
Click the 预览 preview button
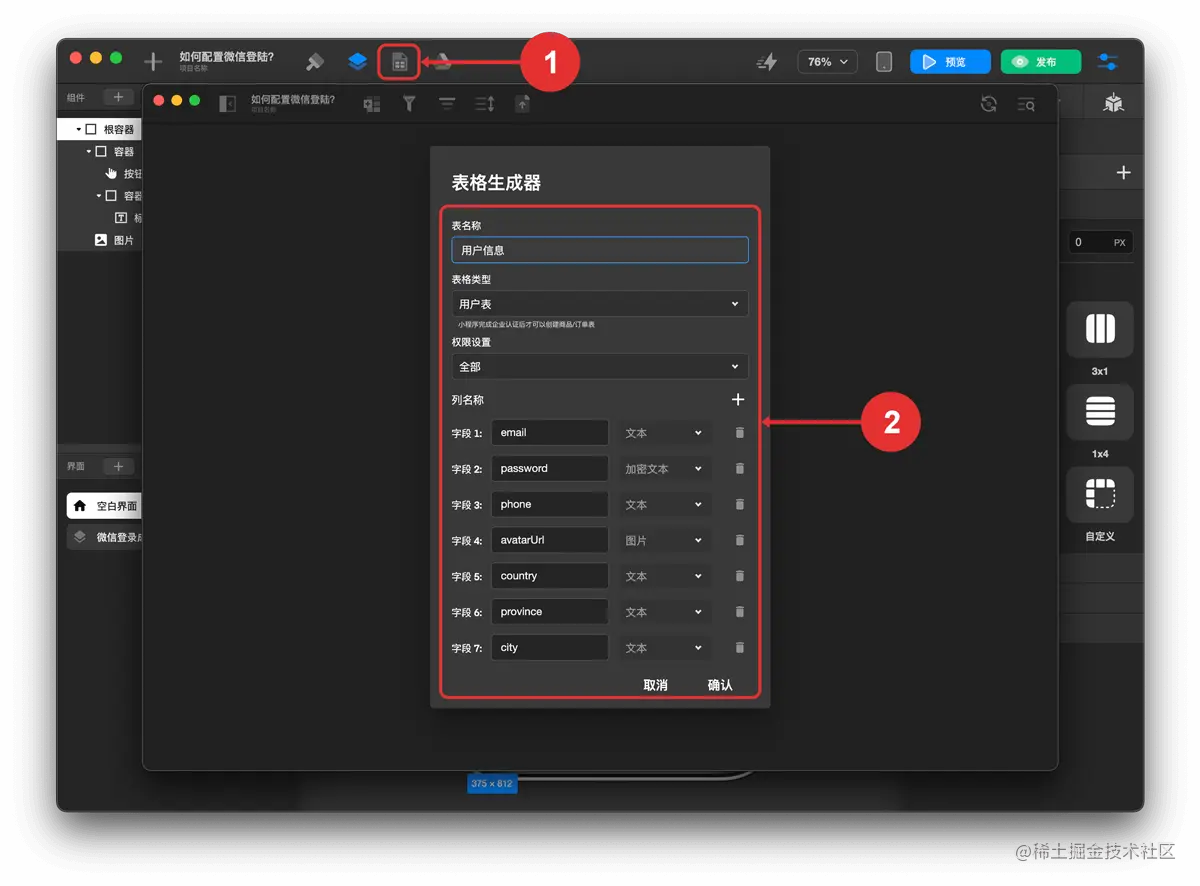tap(950, 62)
